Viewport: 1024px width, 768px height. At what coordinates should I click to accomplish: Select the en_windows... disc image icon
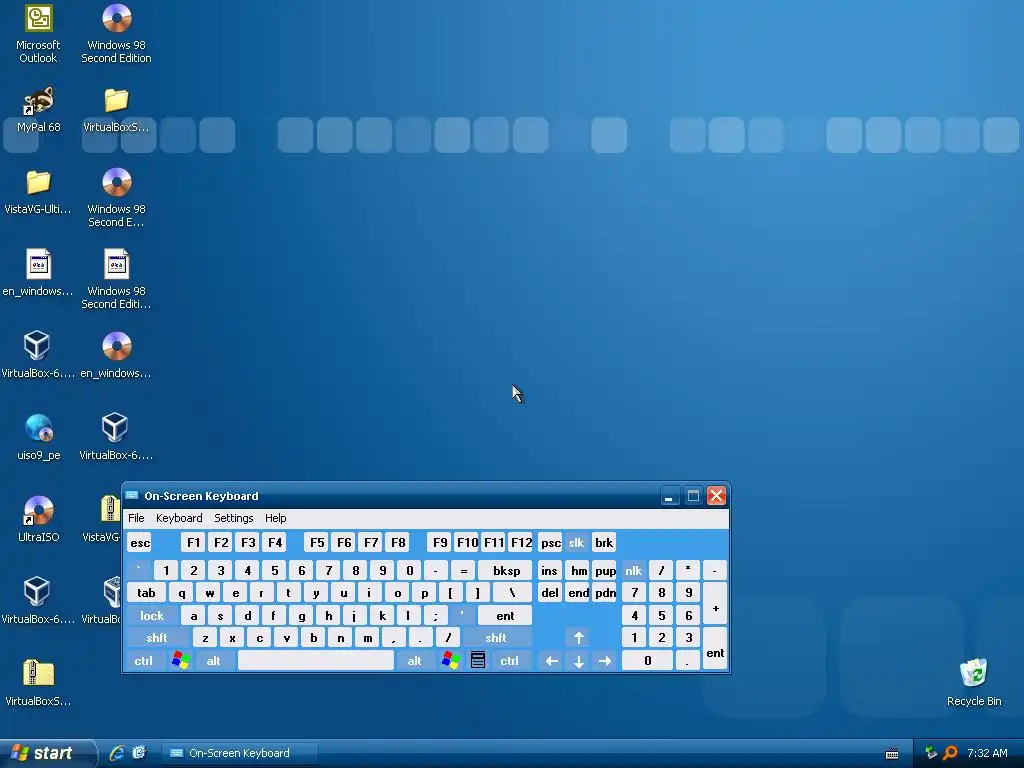click(x=116, y=356)
